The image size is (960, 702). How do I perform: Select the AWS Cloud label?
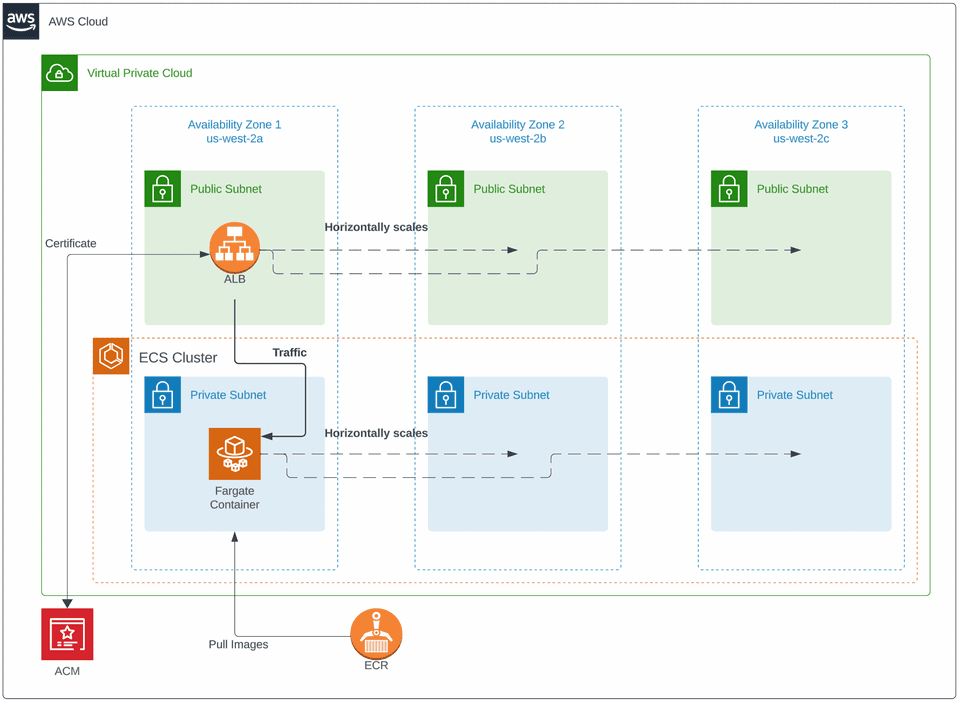pos(78,21)
